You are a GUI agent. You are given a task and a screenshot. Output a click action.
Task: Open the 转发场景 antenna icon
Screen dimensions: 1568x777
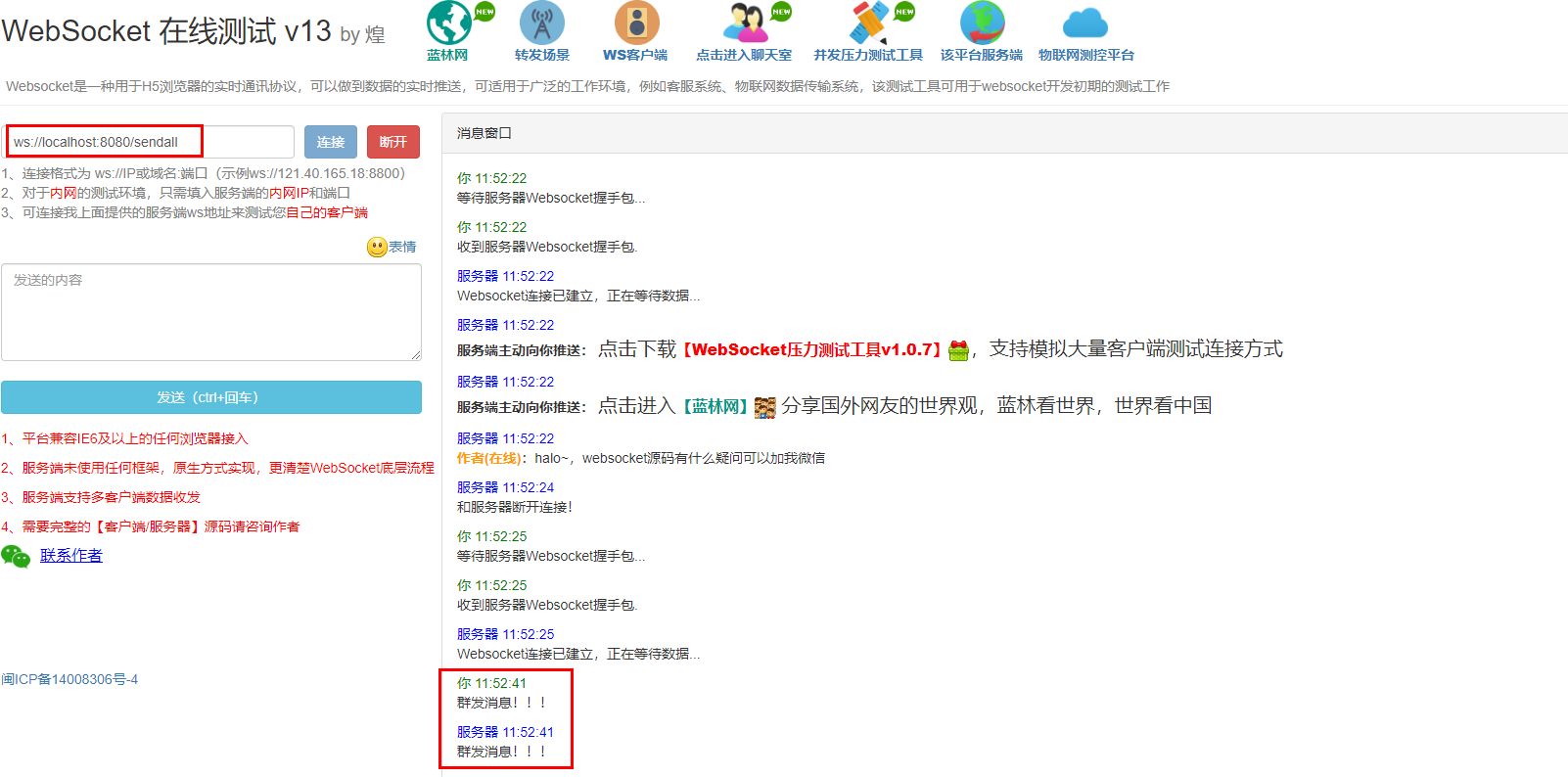(542, 23)
